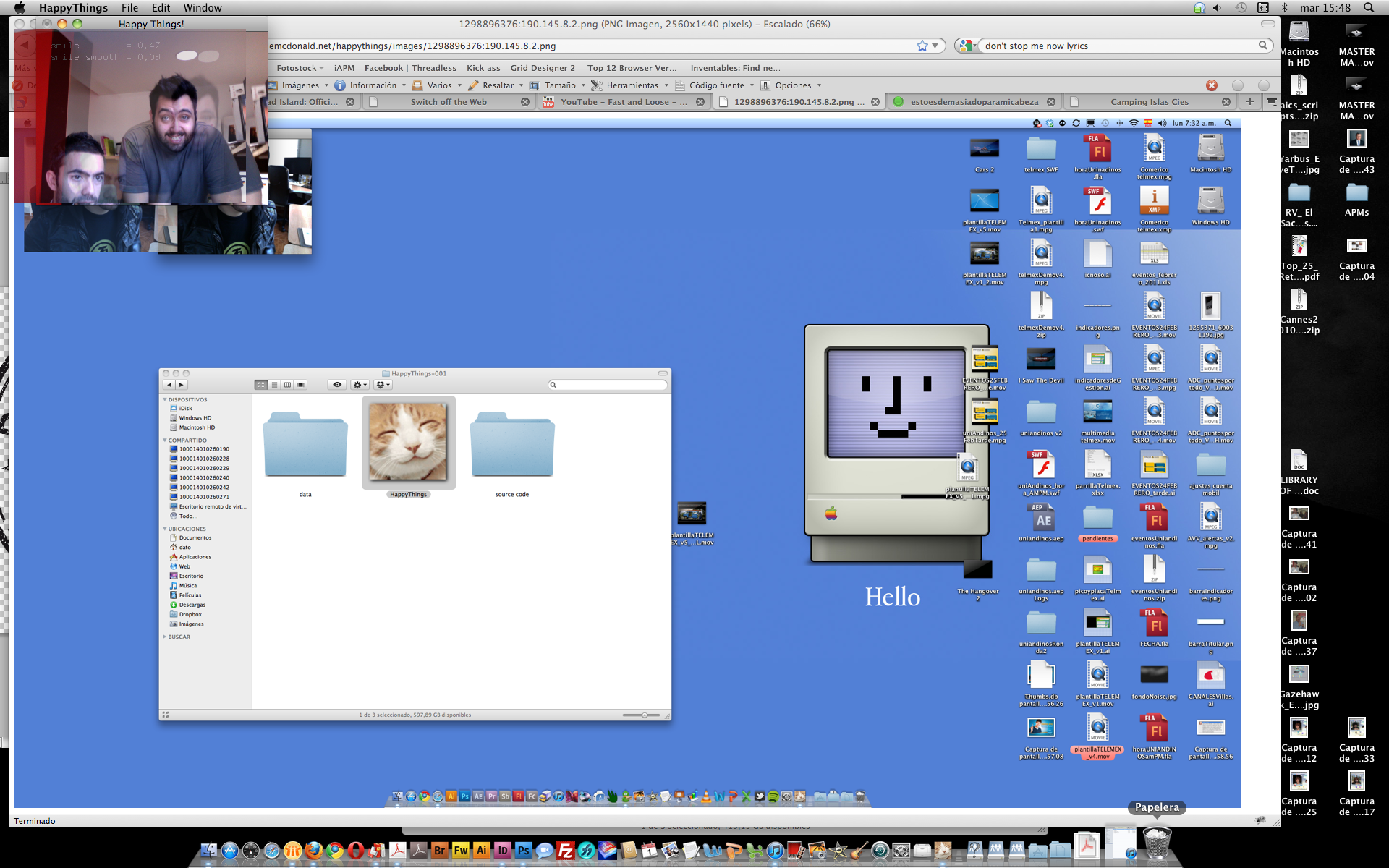Toggle Spotlight search magnifier in menu bar

pyautogui.click(x=1369, y=7)
